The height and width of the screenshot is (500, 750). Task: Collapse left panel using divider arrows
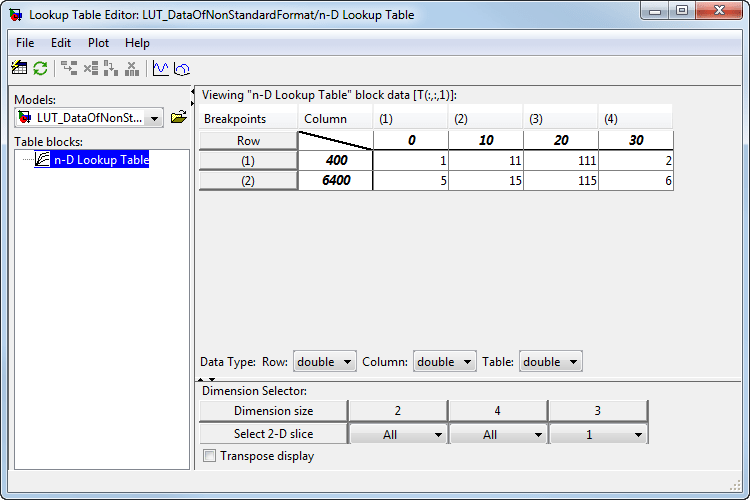click(192, 91)
